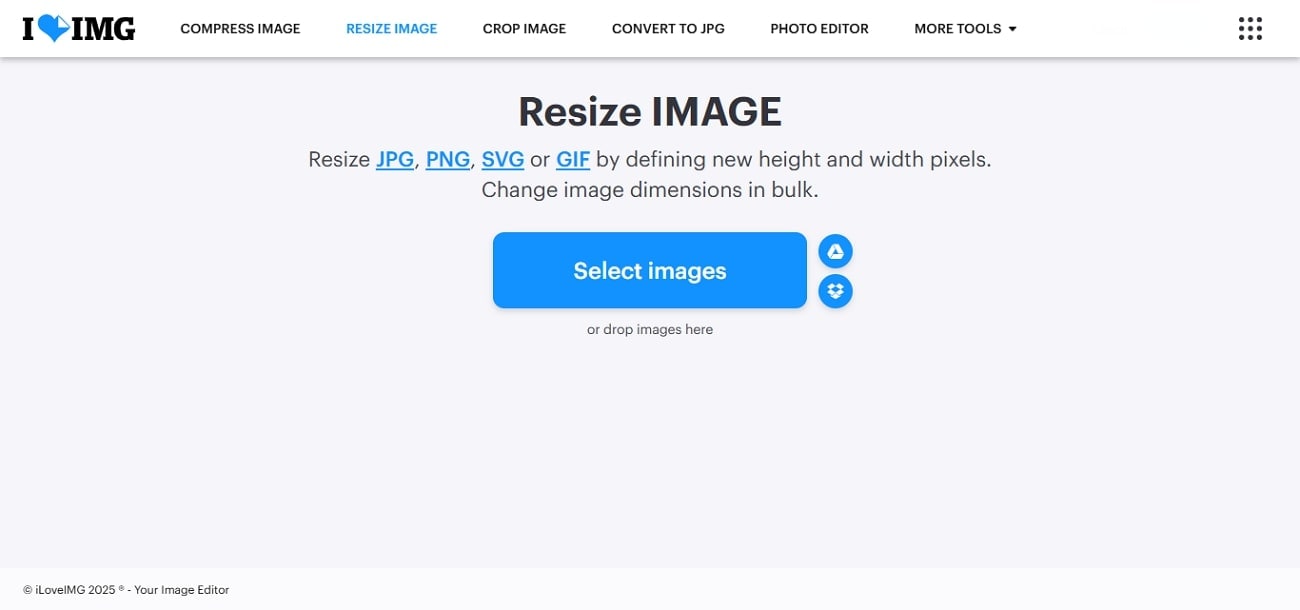The image size is (1300, 610).
Task: Click the SVG link
Action: coord(503,159)
